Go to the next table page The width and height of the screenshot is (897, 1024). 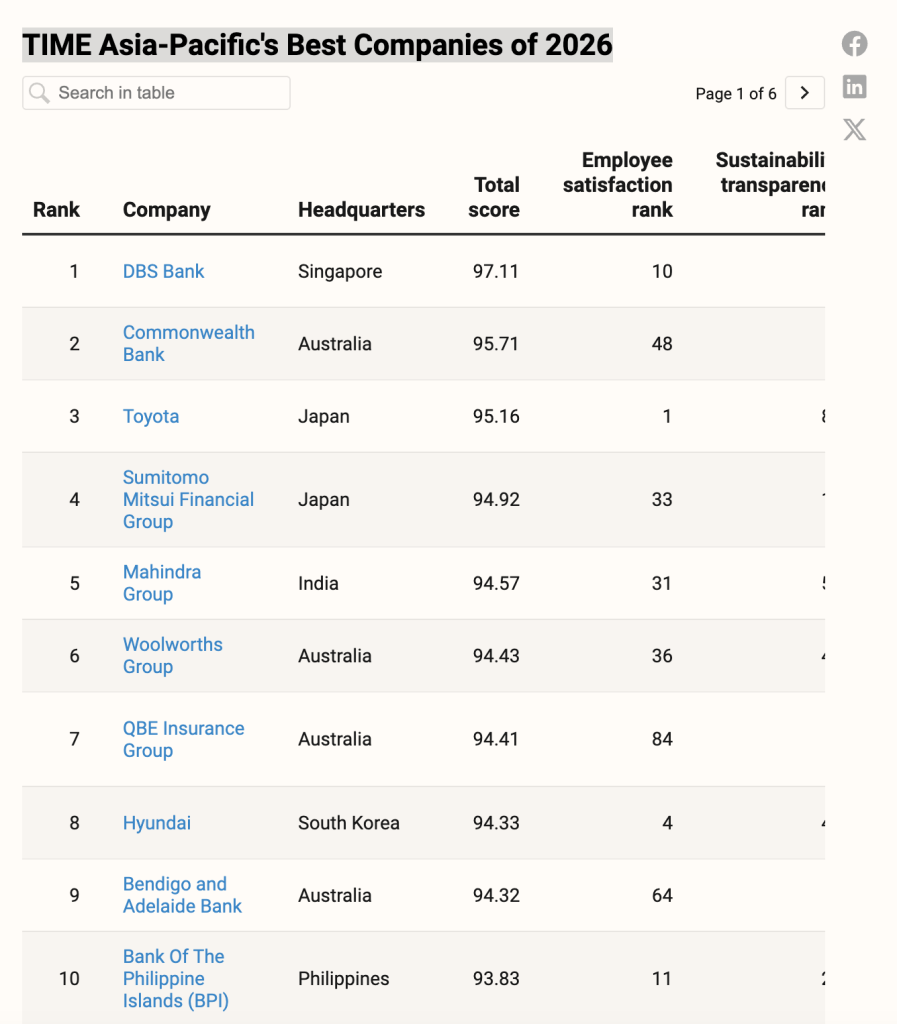point(805,93)
